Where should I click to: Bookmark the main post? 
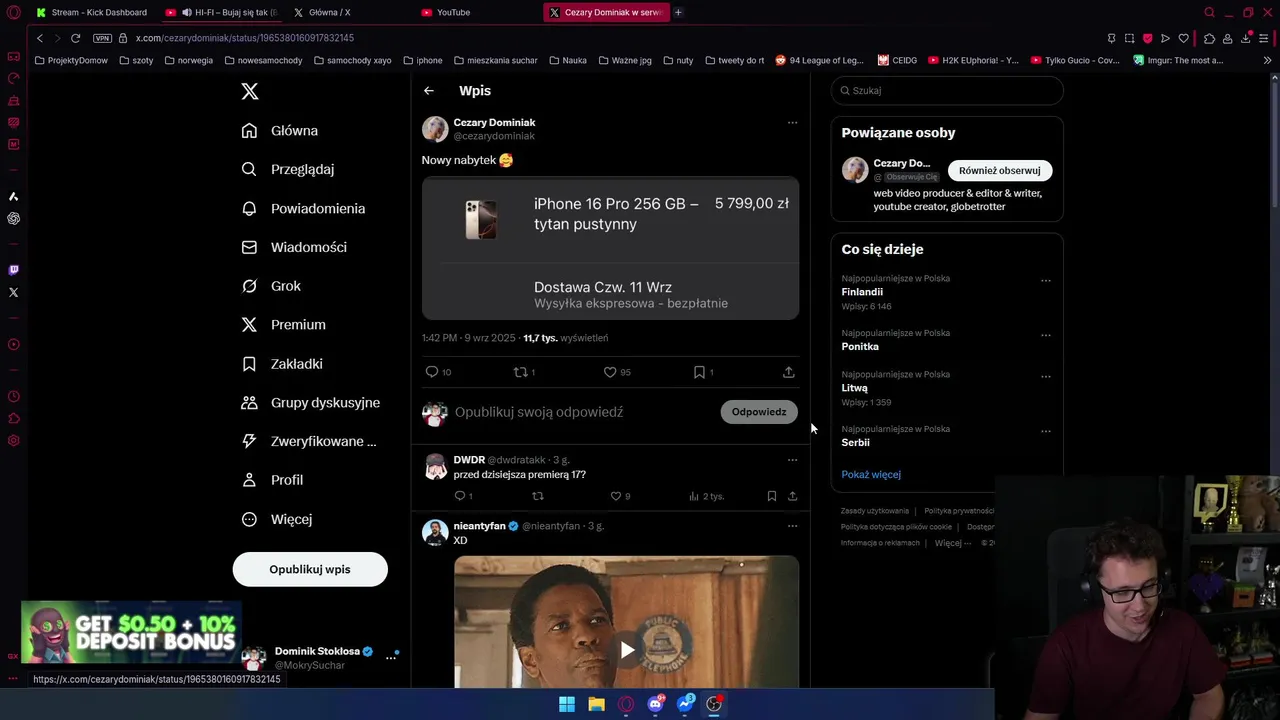click(699, 372)
